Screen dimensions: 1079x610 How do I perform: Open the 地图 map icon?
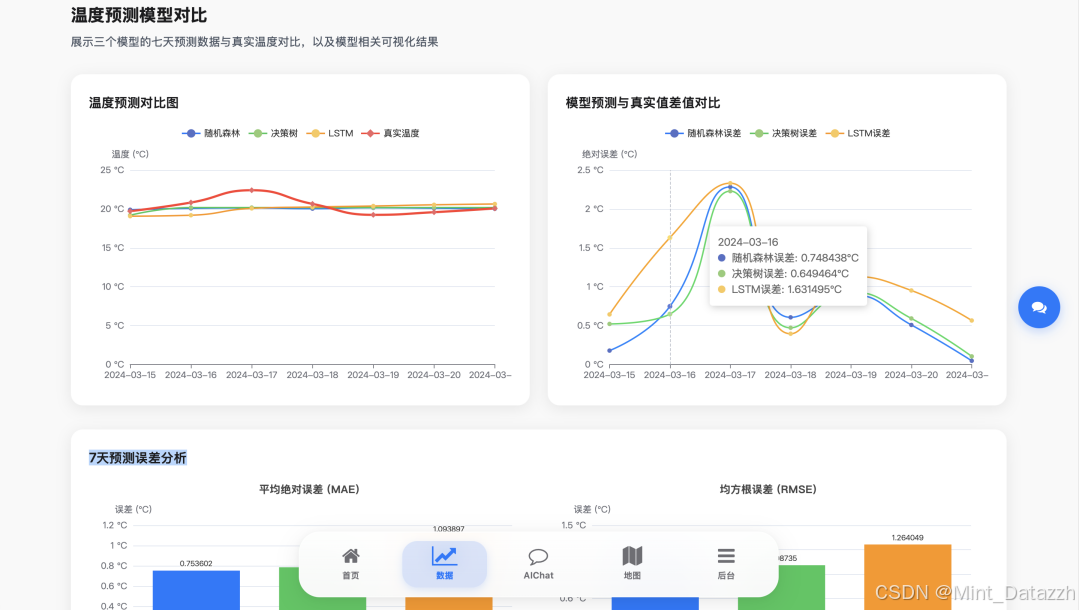coord(632,564)
